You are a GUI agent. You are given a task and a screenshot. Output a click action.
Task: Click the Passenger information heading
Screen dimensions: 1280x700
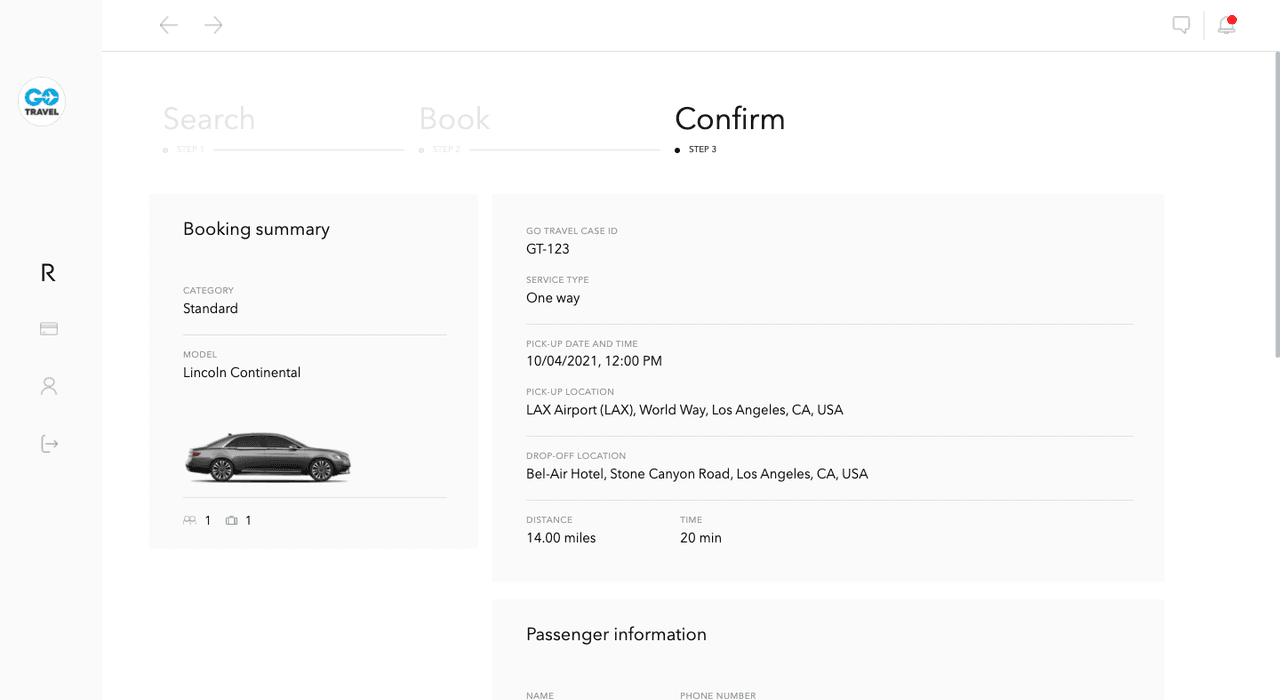point(616,634)
